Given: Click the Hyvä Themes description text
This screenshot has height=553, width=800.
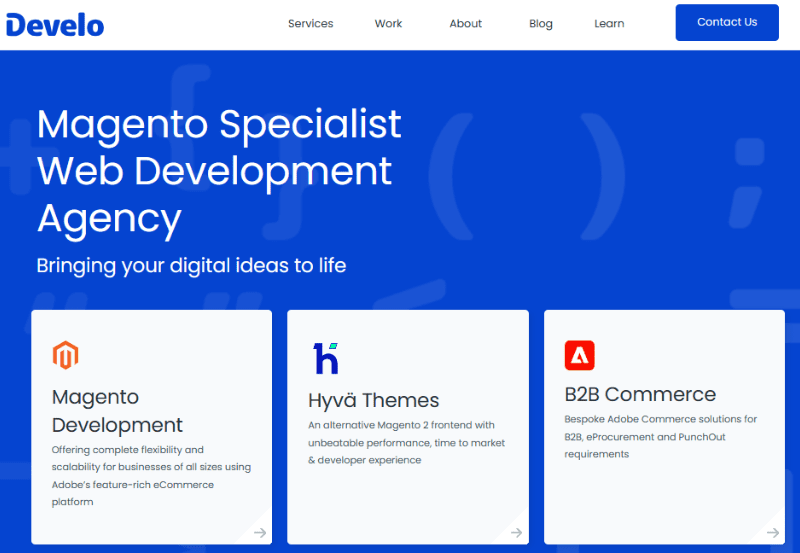Looking at the screenshot, I should 406,442.
